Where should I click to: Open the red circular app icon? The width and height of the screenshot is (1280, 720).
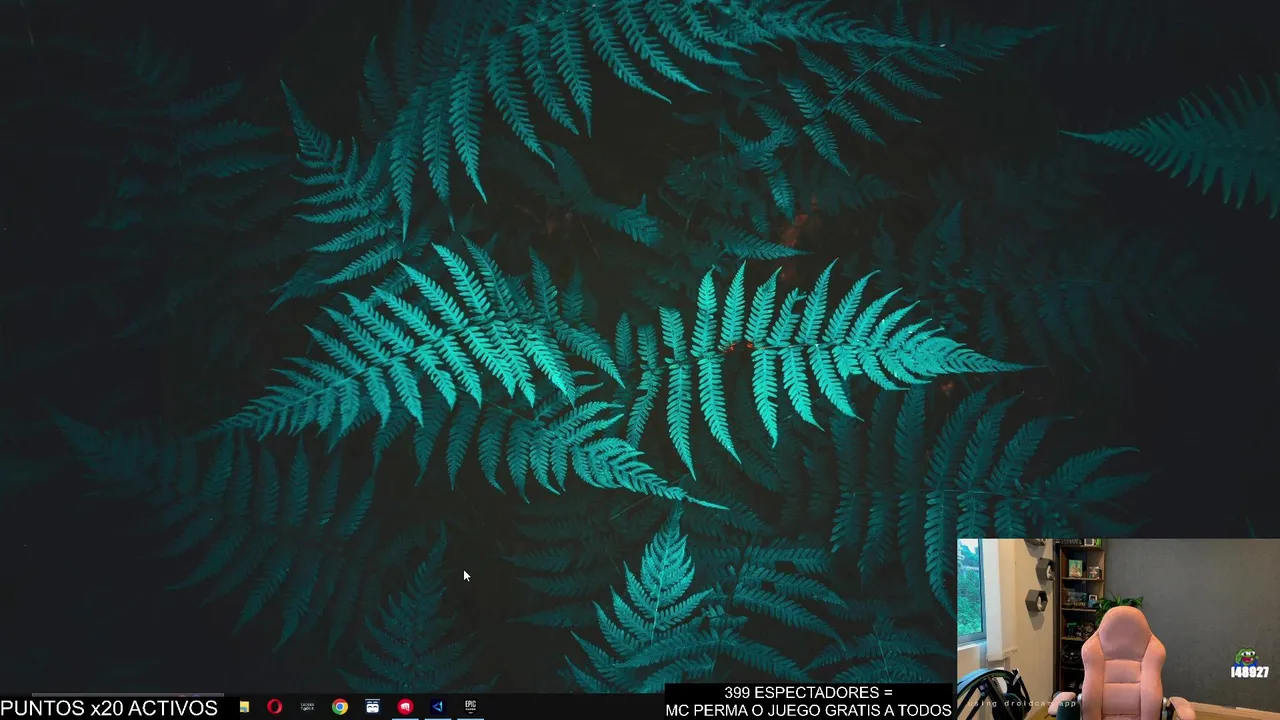405,707
